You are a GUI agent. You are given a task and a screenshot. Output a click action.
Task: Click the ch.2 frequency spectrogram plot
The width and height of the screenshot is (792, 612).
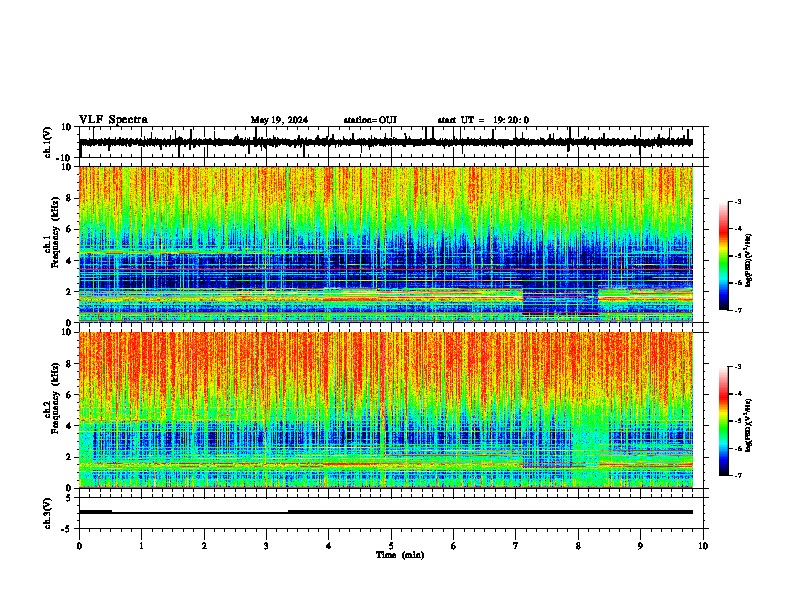pos(386,410)
